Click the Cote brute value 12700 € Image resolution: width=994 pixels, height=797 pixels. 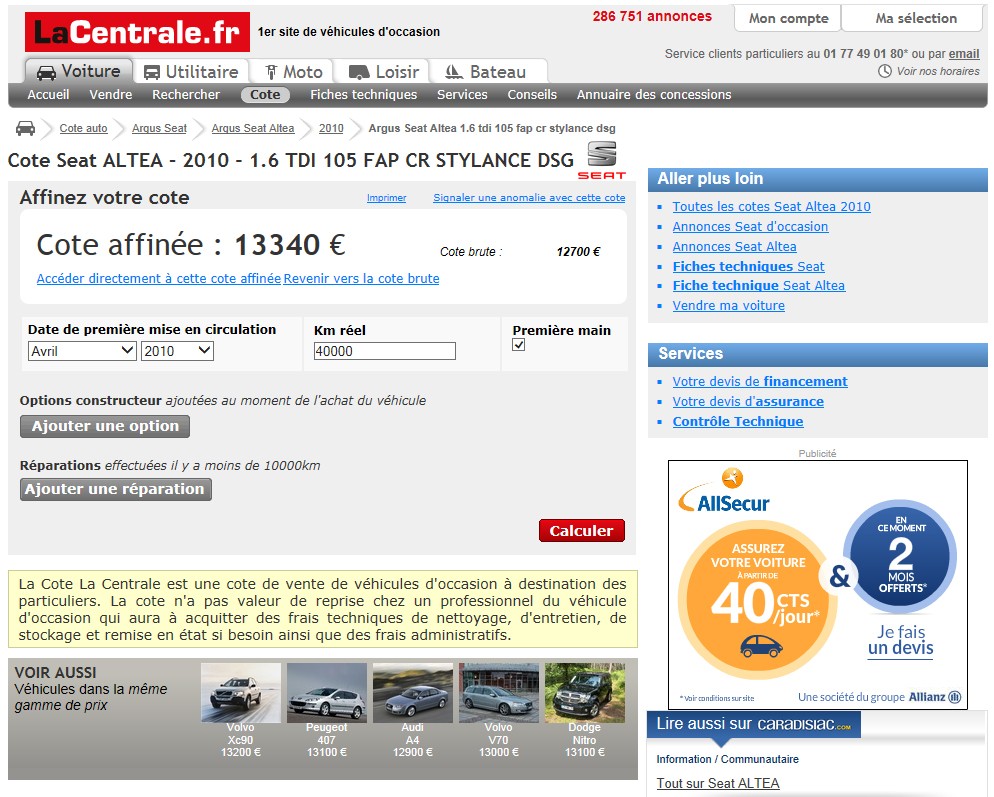pos(578,252)
